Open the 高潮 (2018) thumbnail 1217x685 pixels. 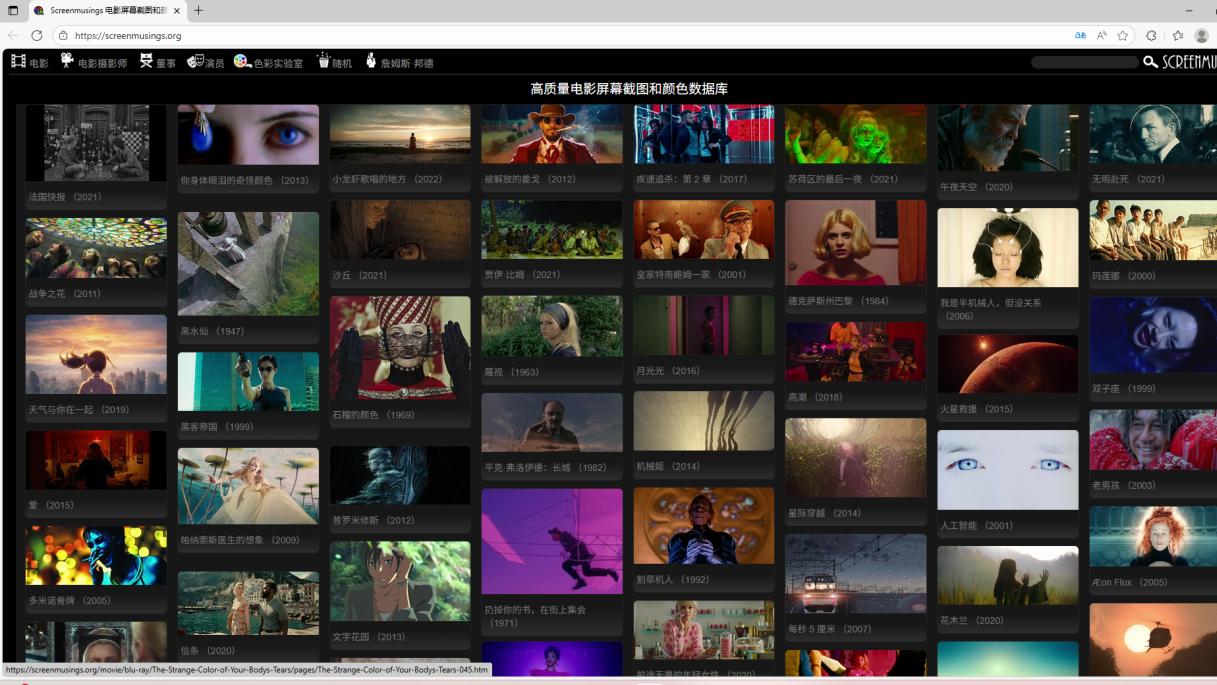pos(856,351)
